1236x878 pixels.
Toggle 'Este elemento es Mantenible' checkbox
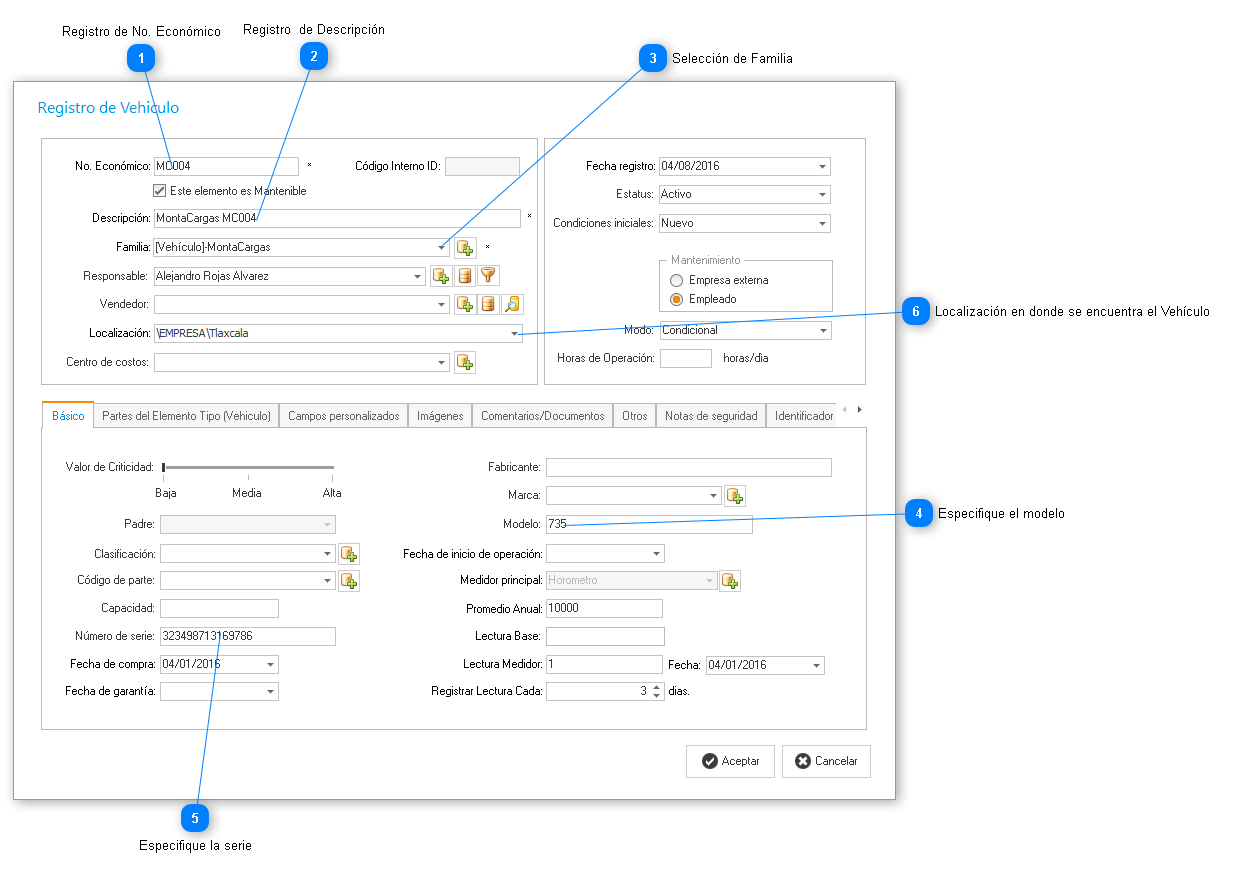(x=159, y=191)
